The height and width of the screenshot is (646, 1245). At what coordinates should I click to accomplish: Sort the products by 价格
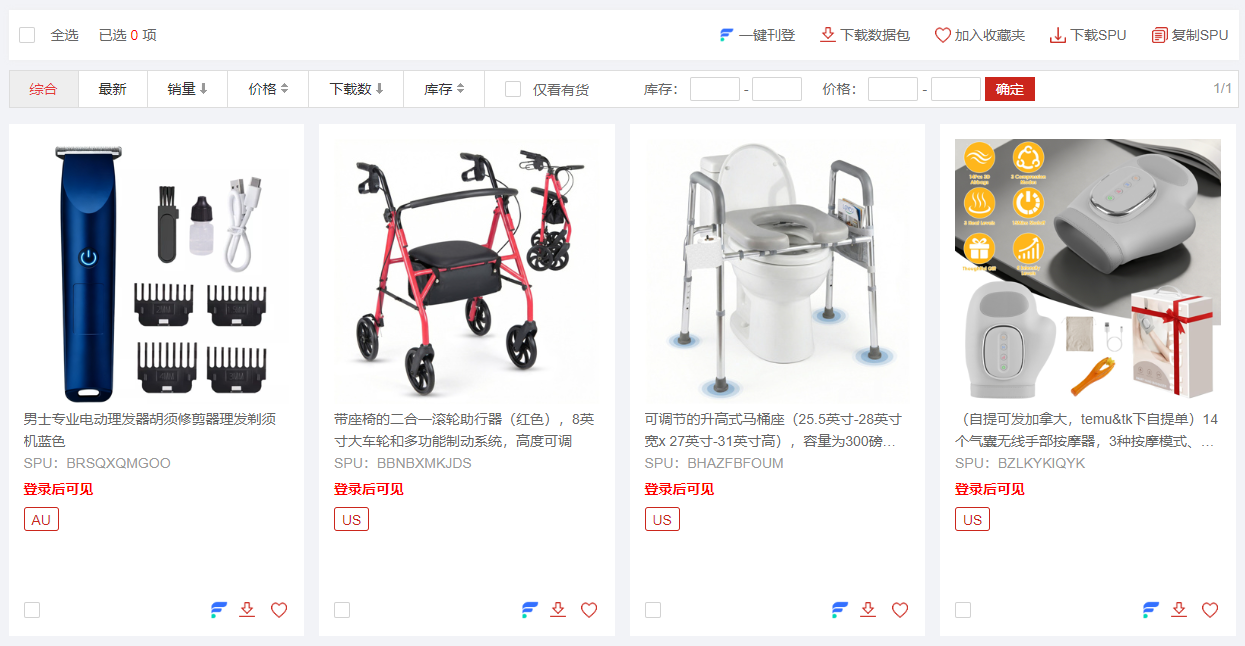269,89
